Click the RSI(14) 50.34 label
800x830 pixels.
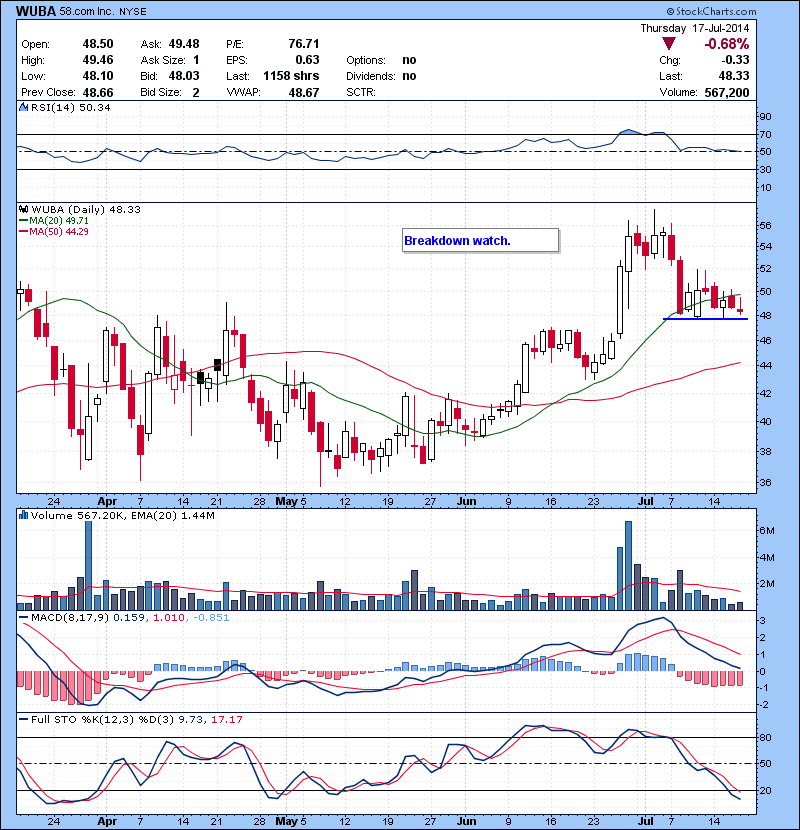[71, 107]
